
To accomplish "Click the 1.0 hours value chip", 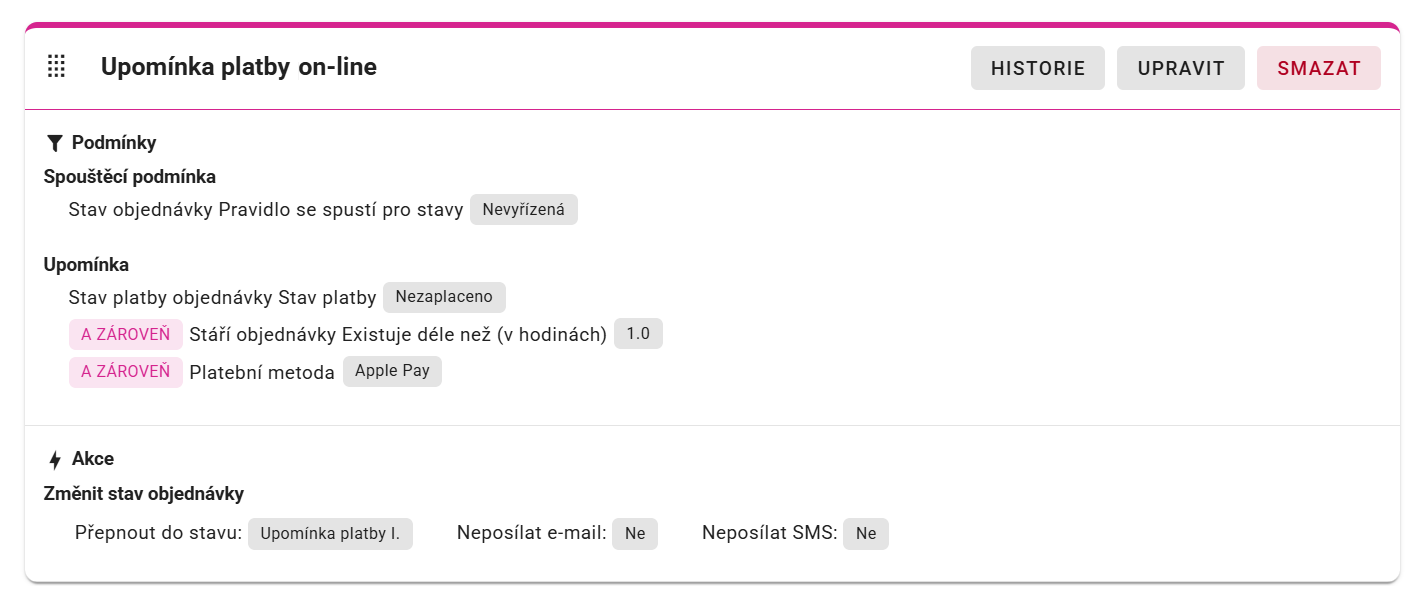I will (638, 334).
